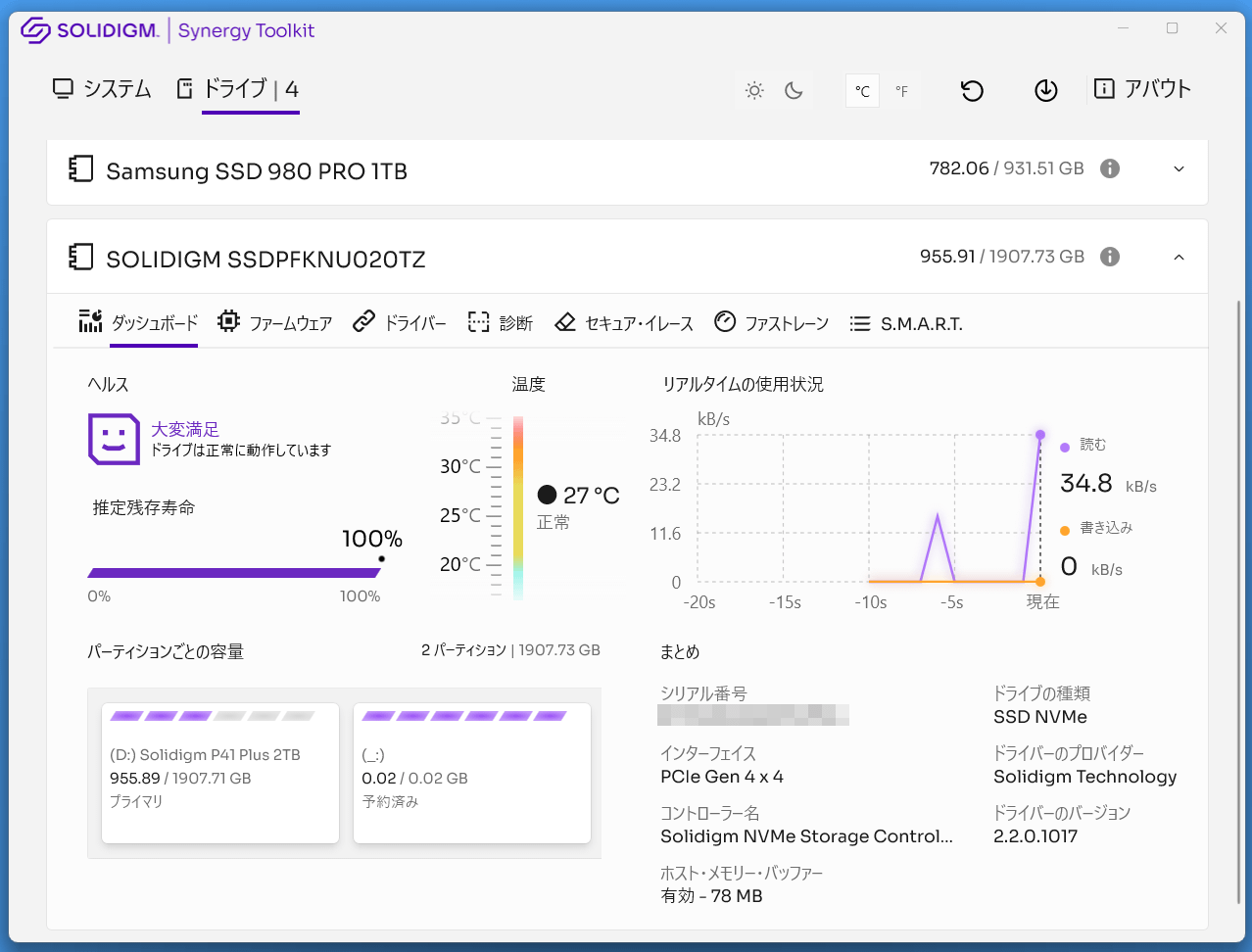
Task: Click the (D:) Solidigm P41 Plus 2TB partition card
Action: click(220, 773)
